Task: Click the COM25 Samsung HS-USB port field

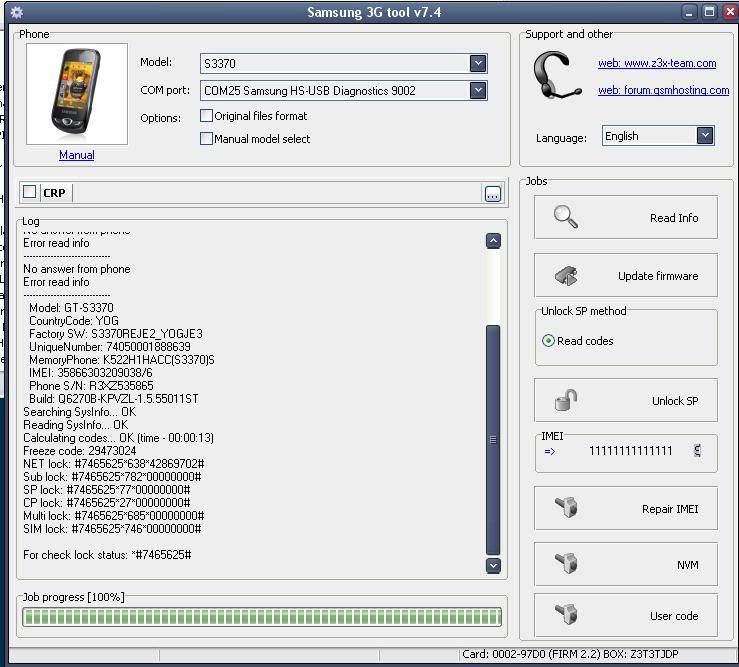Action: click(344, 91)
